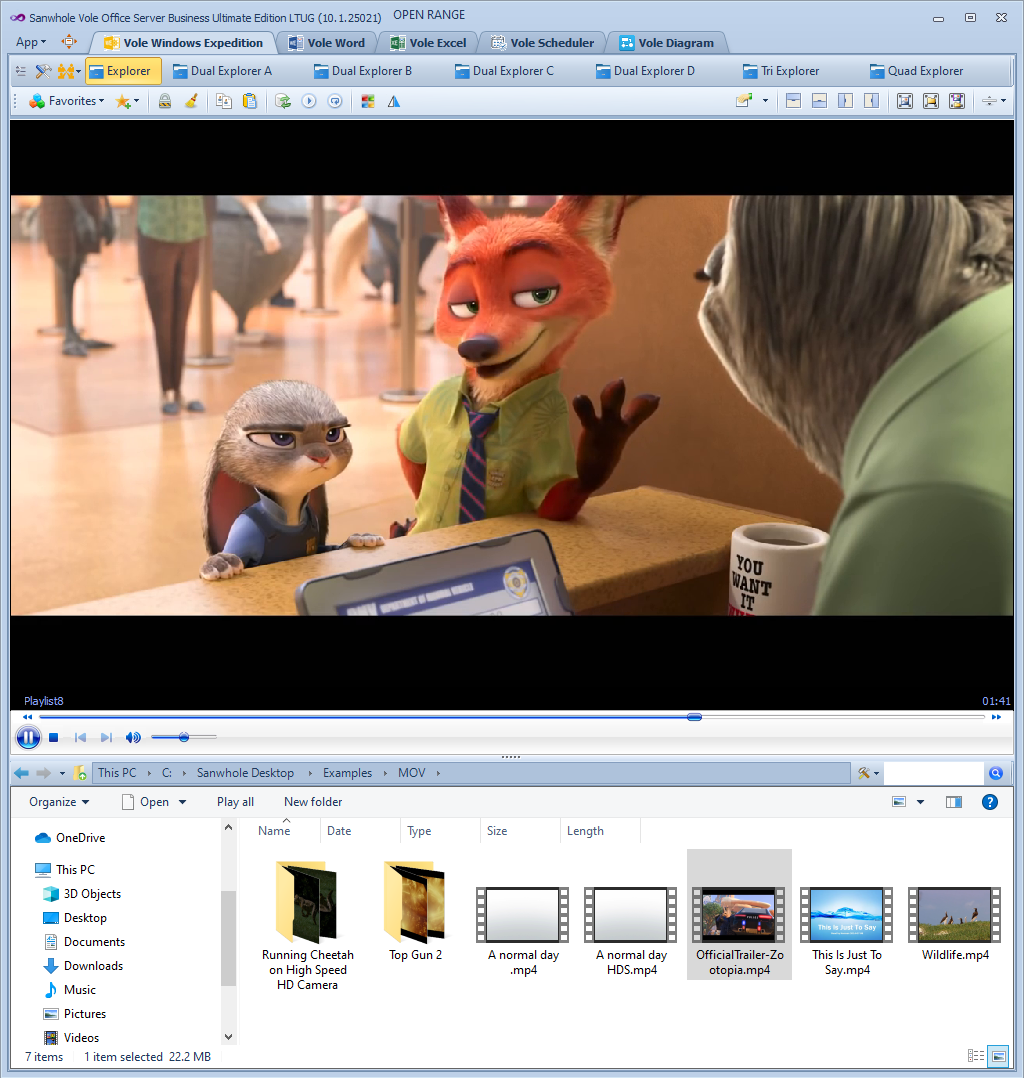The height and width of the screenshot is (1078, 1024).
Task: Open the recent locations dropdown arrow
Action: [x=62, y=773]
